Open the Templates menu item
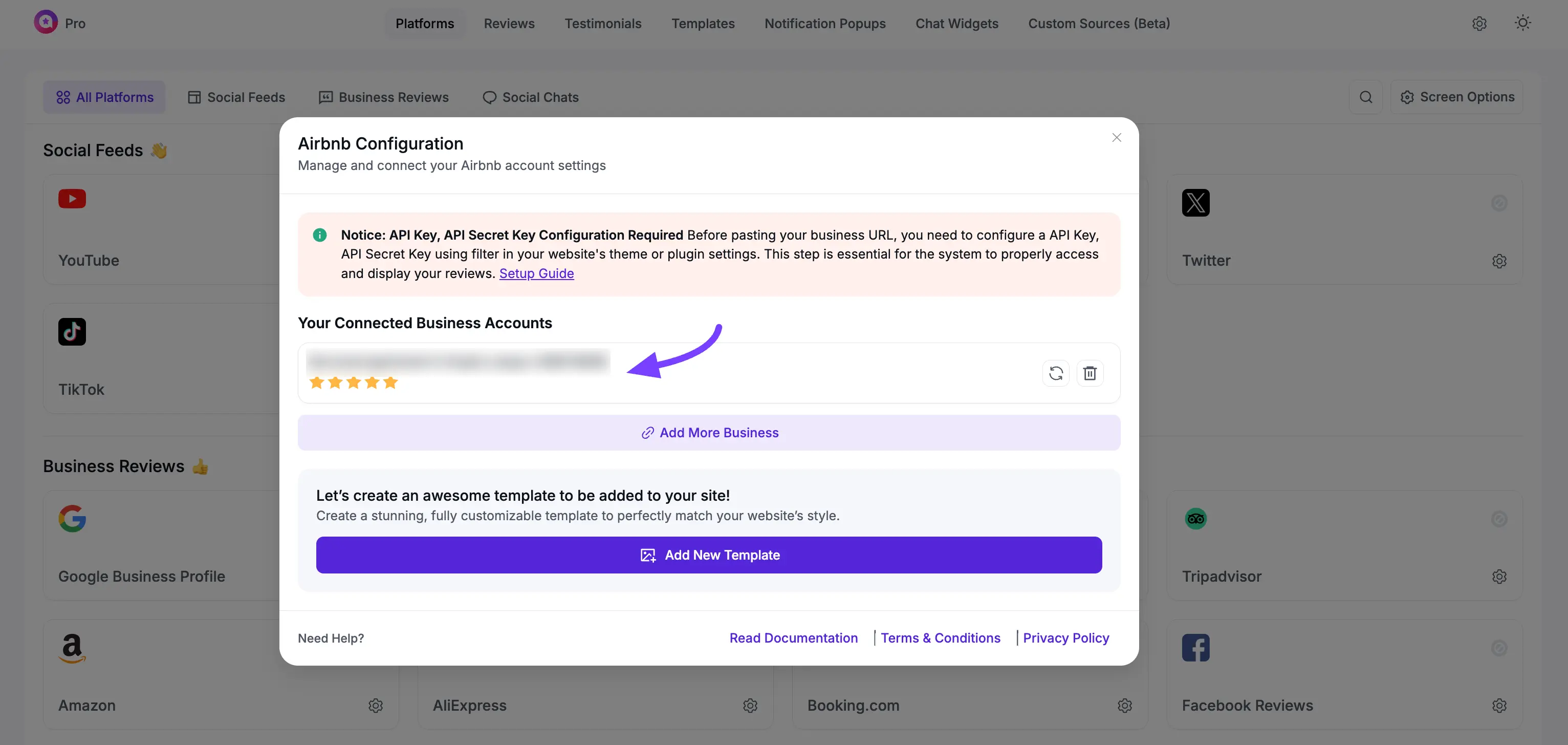Screen dimensions: 1568x745 point(703,23)
